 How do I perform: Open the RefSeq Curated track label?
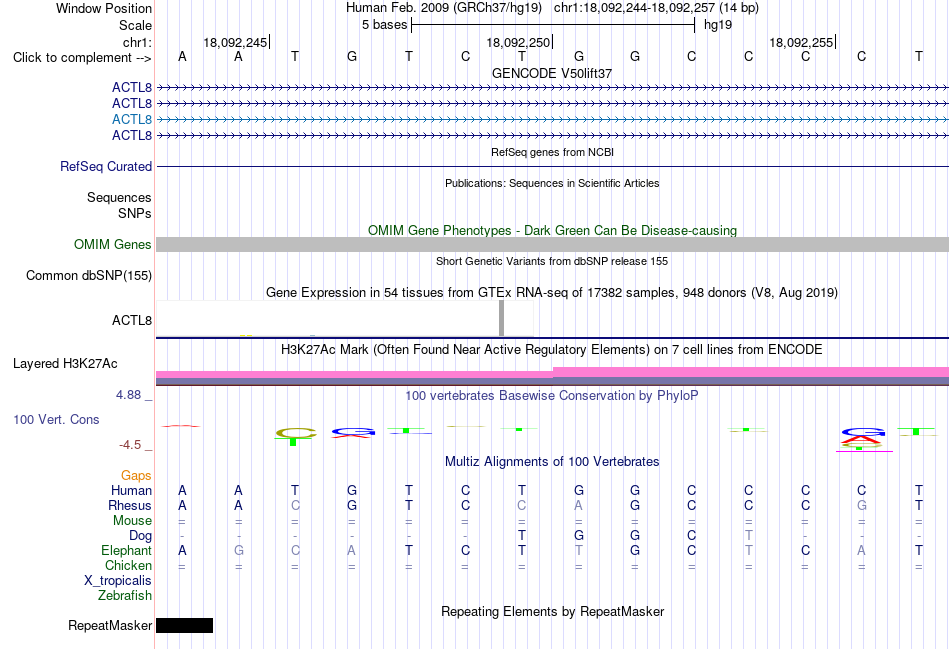click(x=106, y=166)
